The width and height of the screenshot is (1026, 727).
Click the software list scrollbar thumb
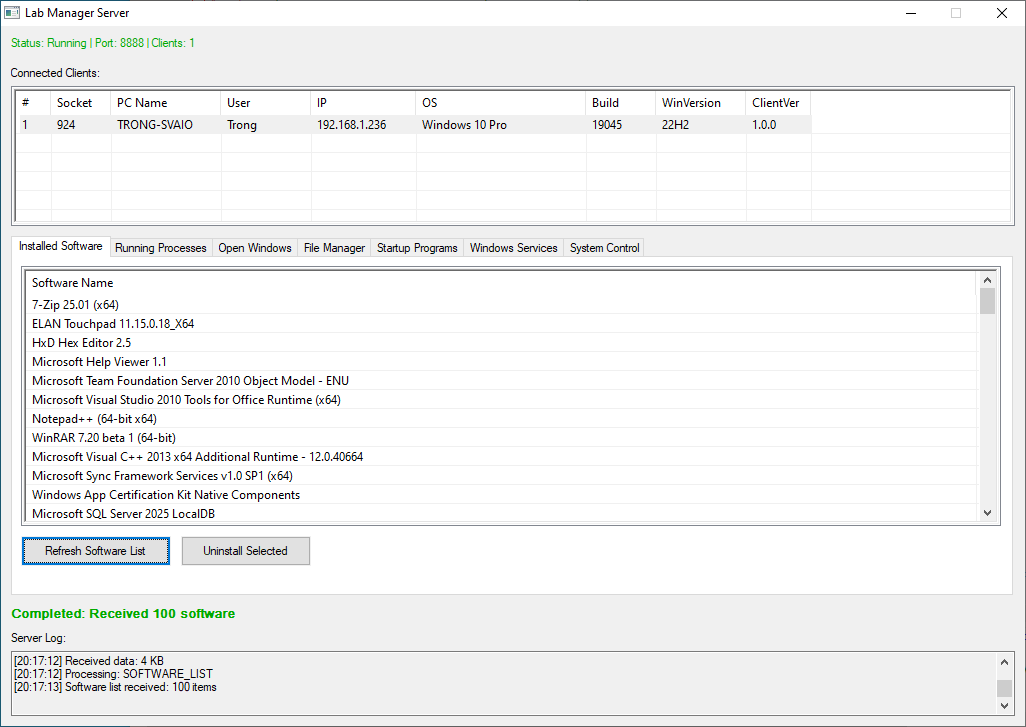(987, 301)
